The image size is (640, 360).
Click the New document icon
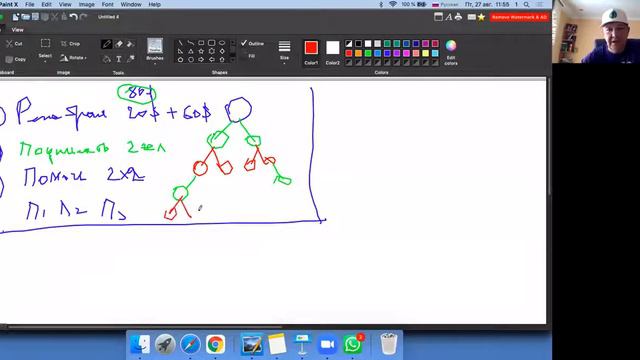coord(16,17)
